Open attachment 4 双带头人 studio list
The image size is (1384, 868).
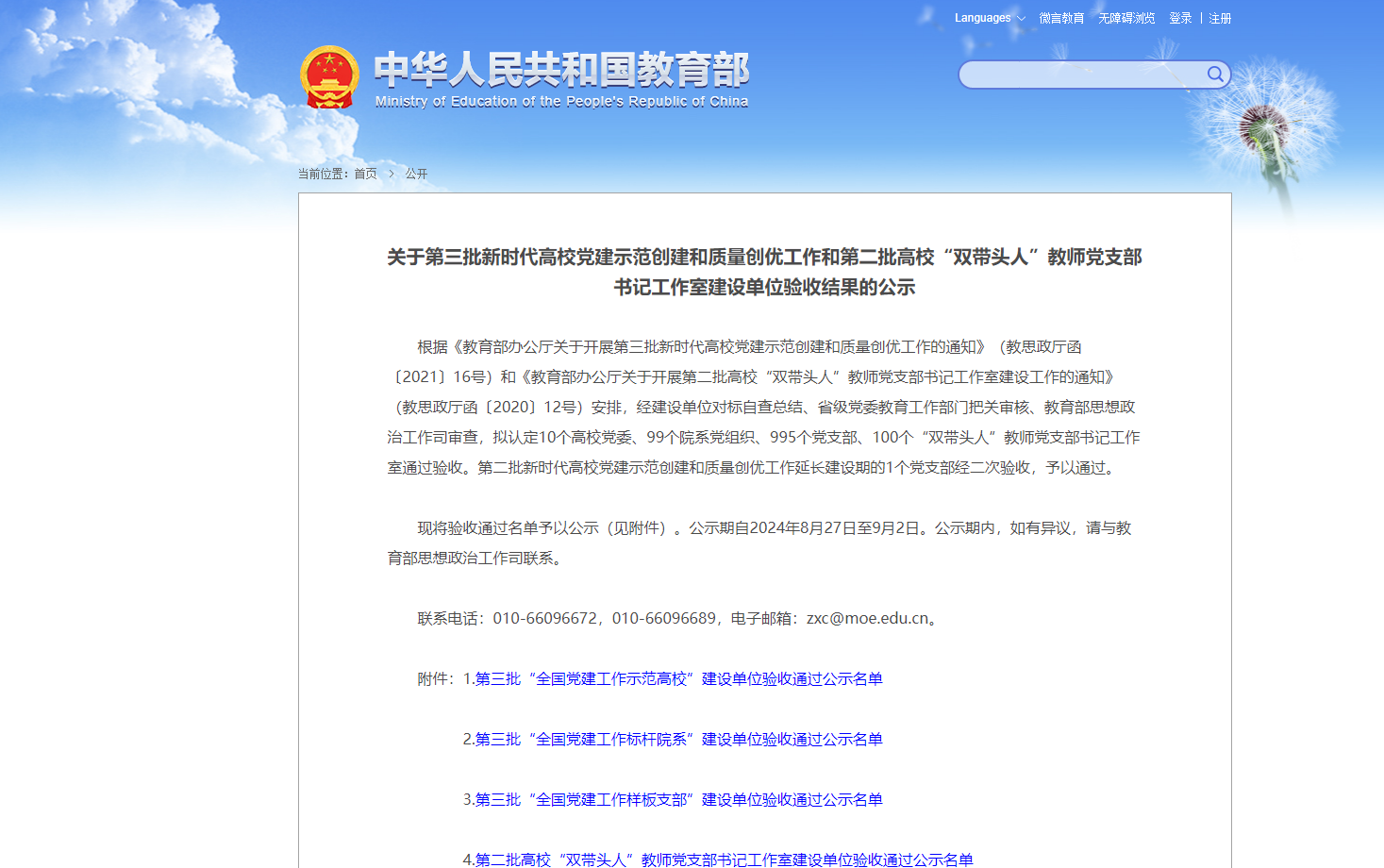(724, 859)
